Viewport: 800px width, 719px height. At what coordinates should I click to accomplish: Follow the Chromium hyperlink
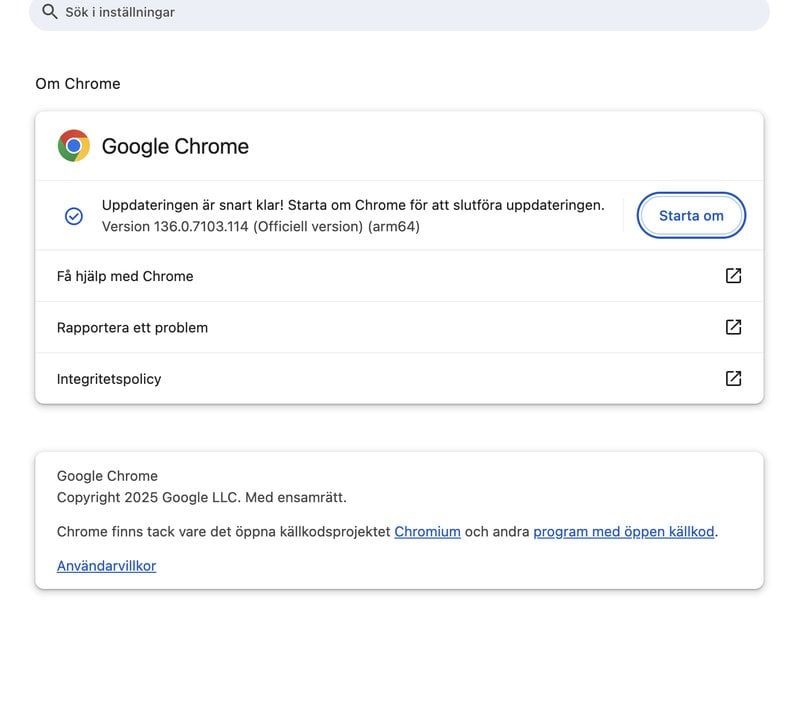(428, 532)
